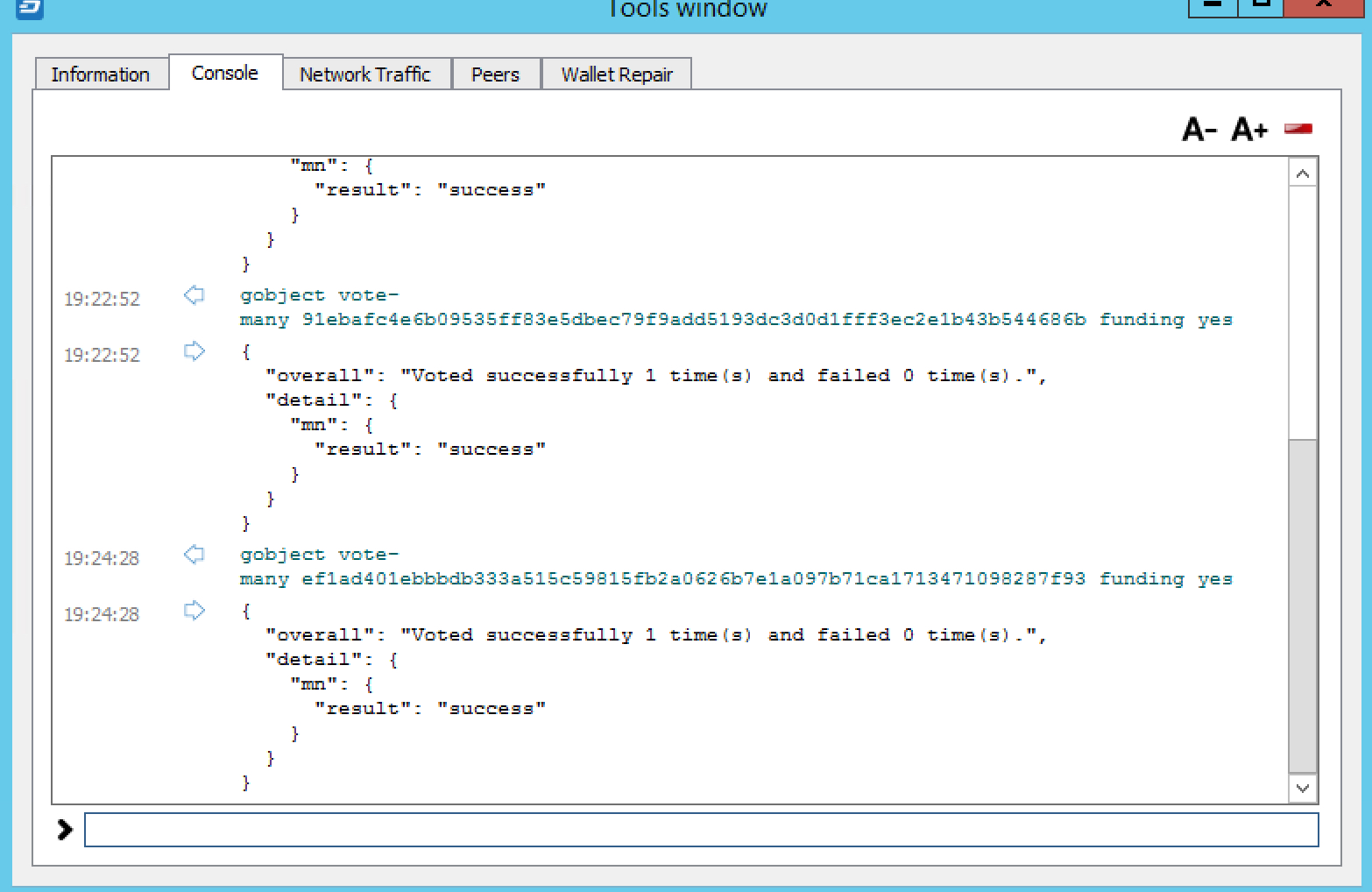
Task: Close the Tools window
Action: (1324, 5)
